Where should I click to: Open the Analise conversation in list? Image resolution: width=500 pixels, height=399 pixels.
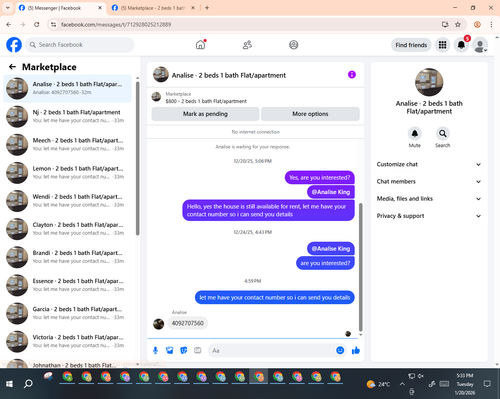pos(67,88)
